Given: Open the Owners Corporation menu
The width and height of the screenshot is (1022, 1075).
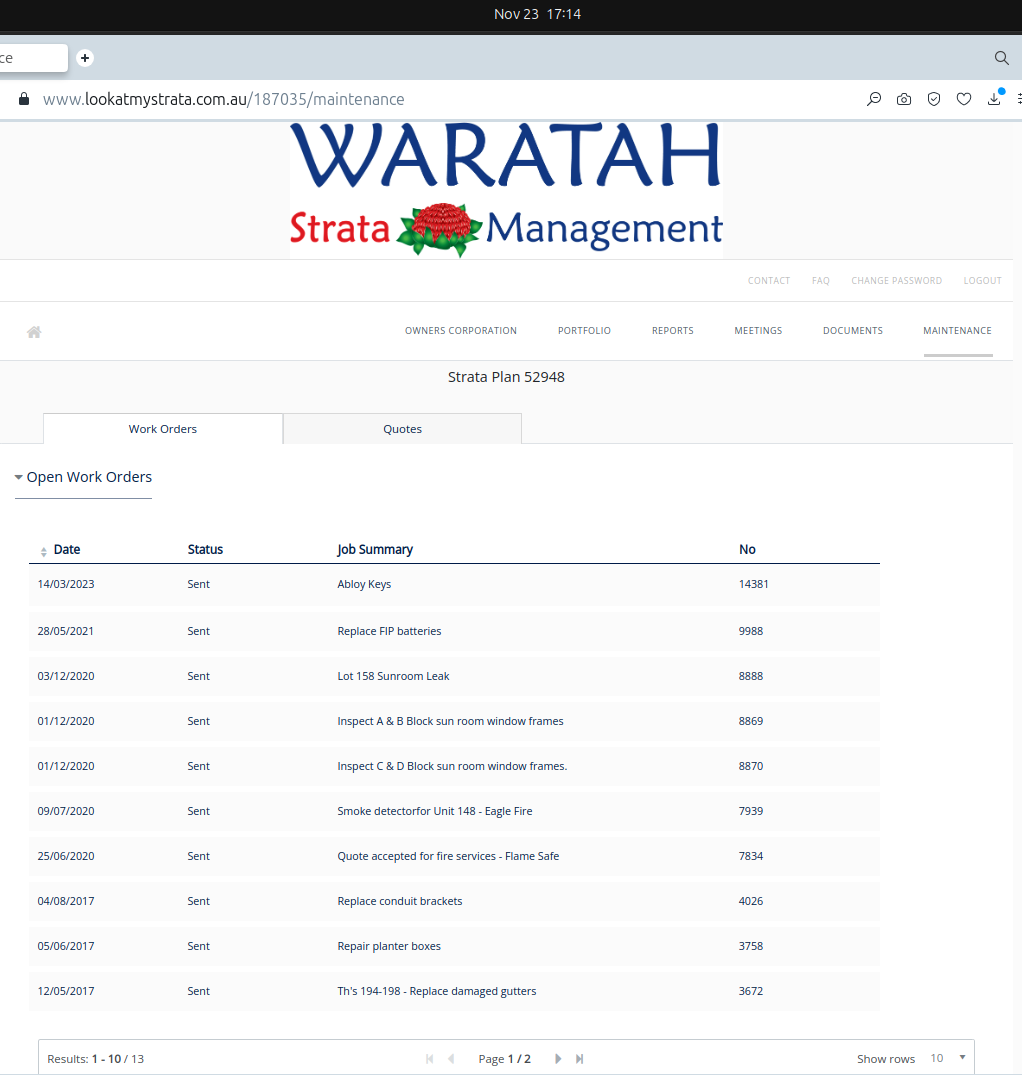Looking at the screenshot, I should [x=461, y=330].
